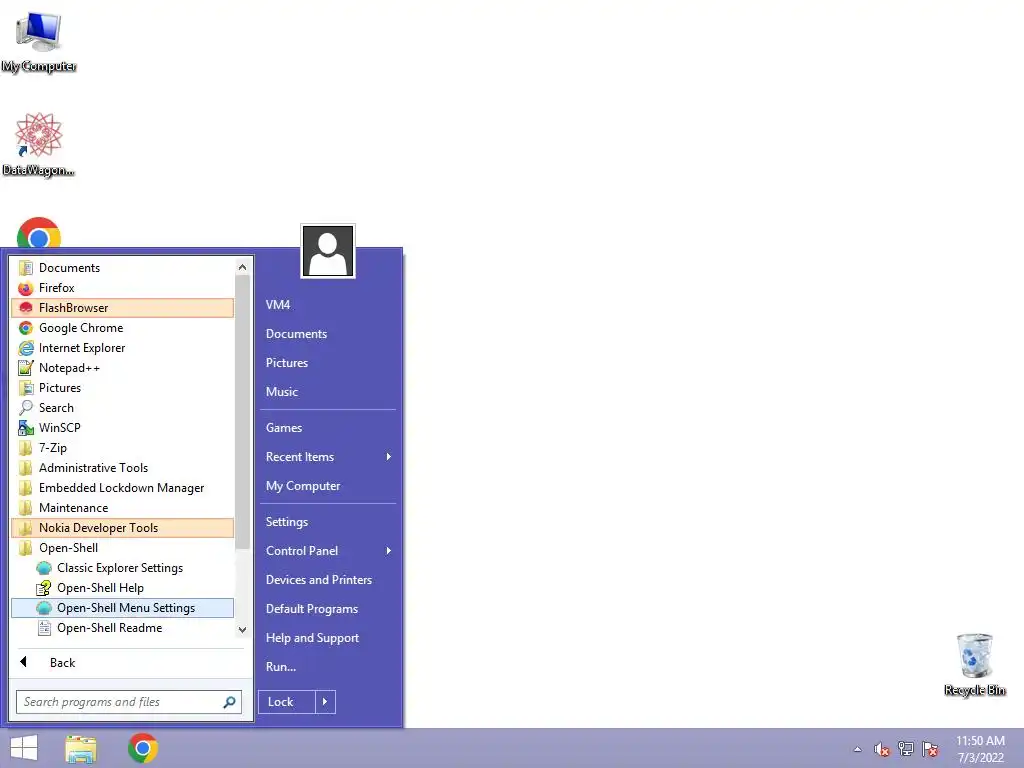The width and height of the screenshot is (1024, 768).
Task: Open My Computer in the right panel
Action: coord(328,486)
